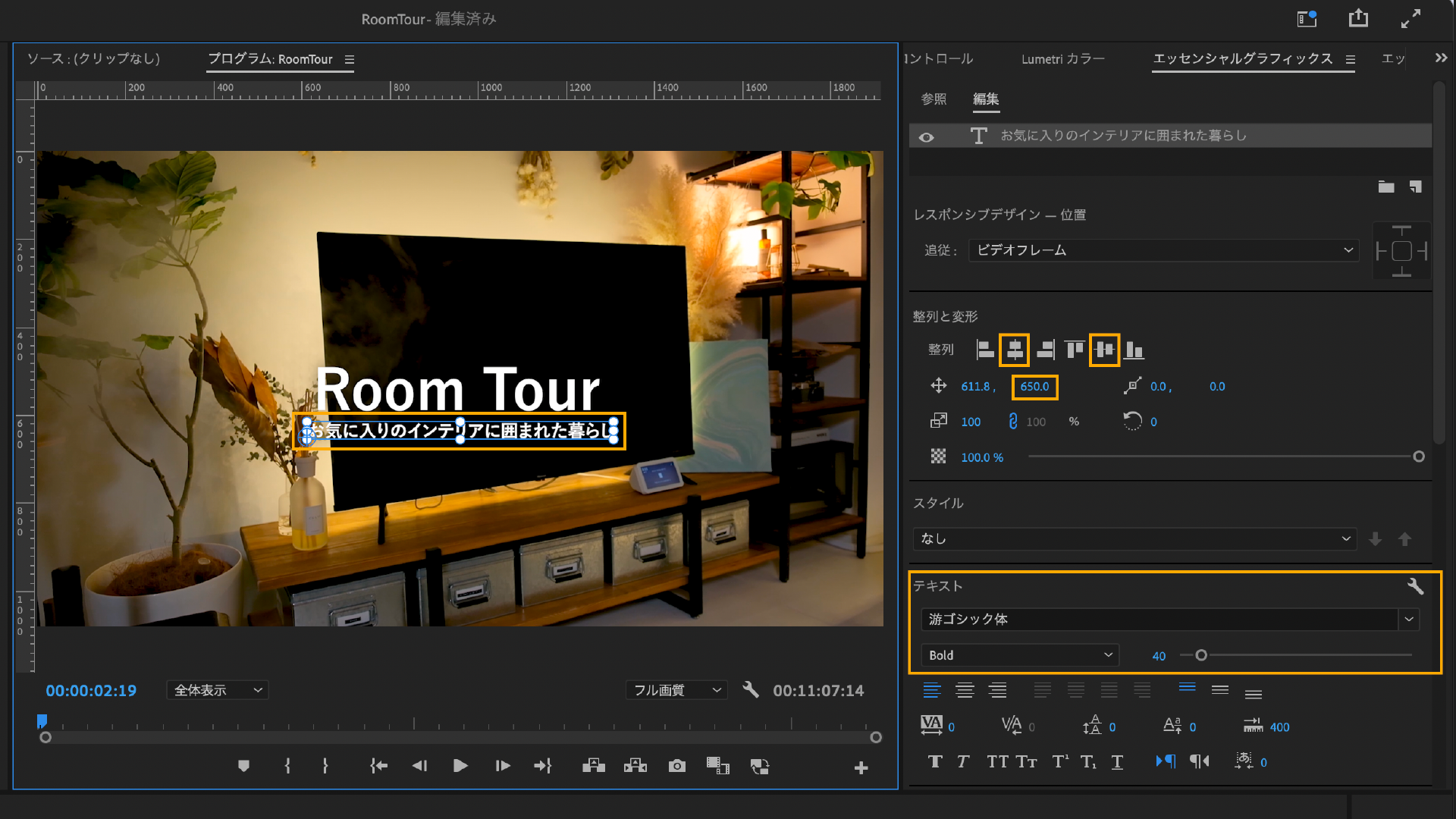Screen dimensions: 1456x819
Task: Click the export frame camera icon
Action: pyautogui.click(x=676, y=767)
